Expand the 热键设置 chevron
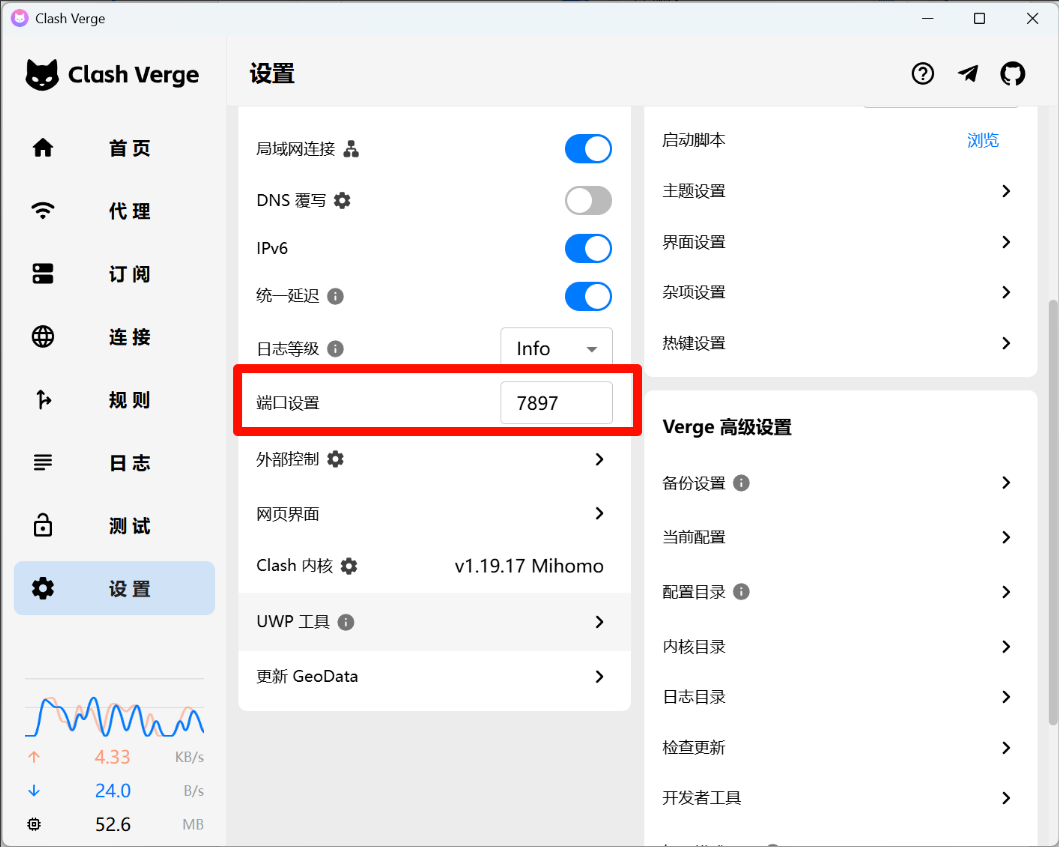Screen dimensions: 1059x847 tap(1006, 343)
